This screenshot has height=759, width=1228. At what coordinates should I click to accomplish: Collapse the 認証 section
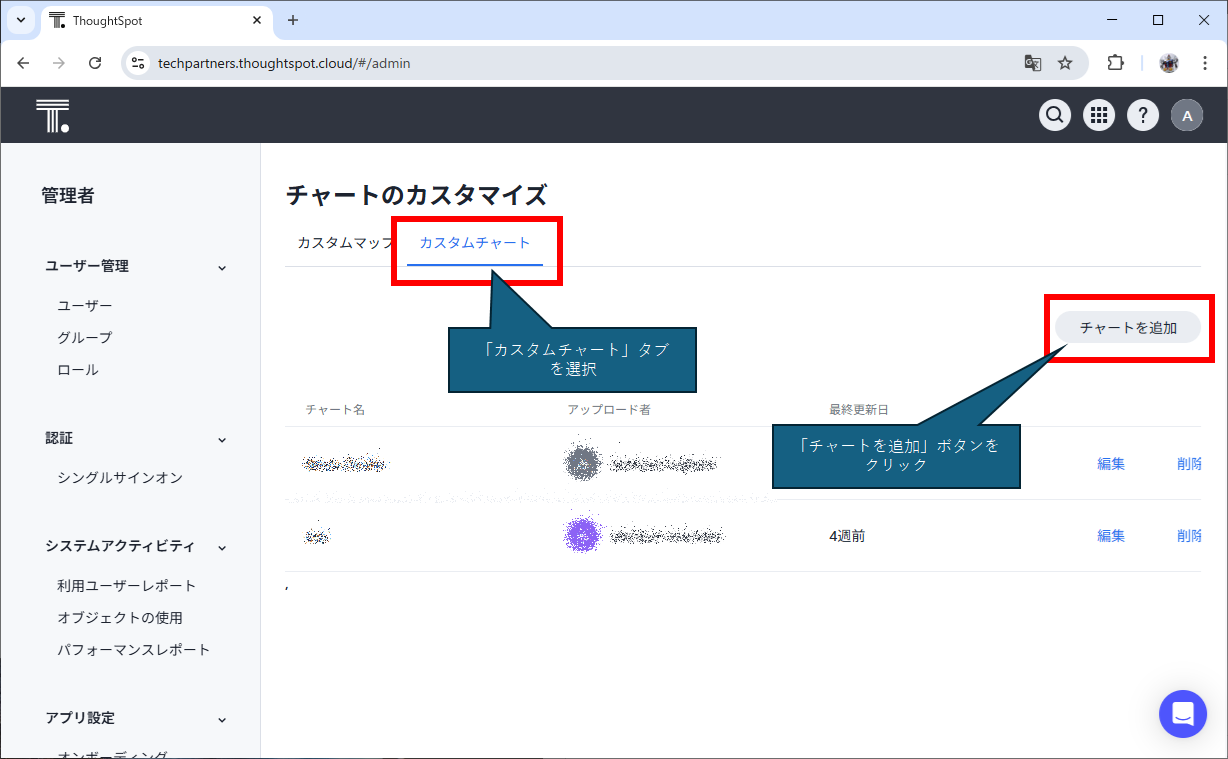pyautogui.click(x=222, y=439)
